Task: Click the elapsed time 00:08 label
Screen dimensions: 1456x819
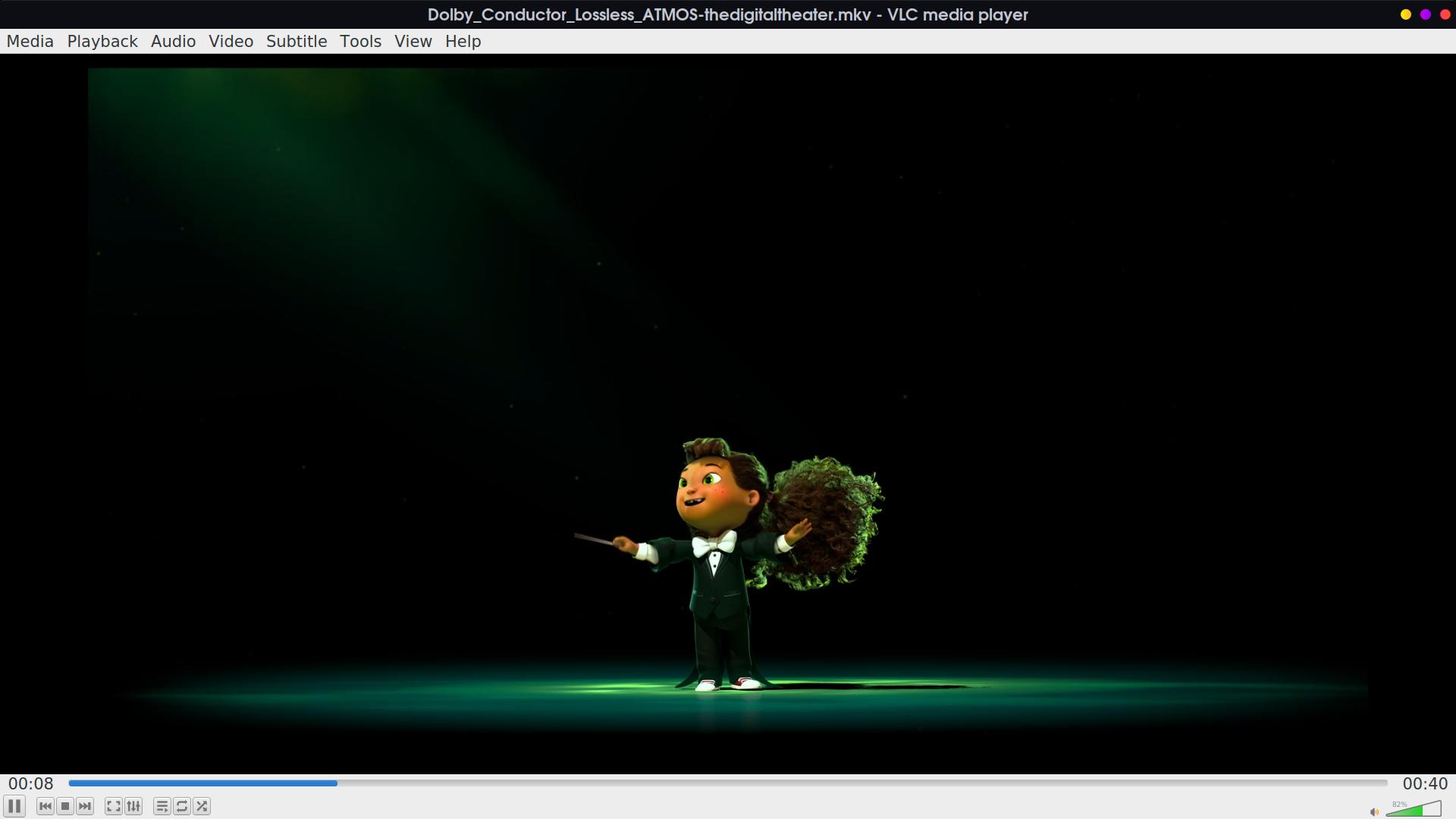Action: tap(31, 784)
